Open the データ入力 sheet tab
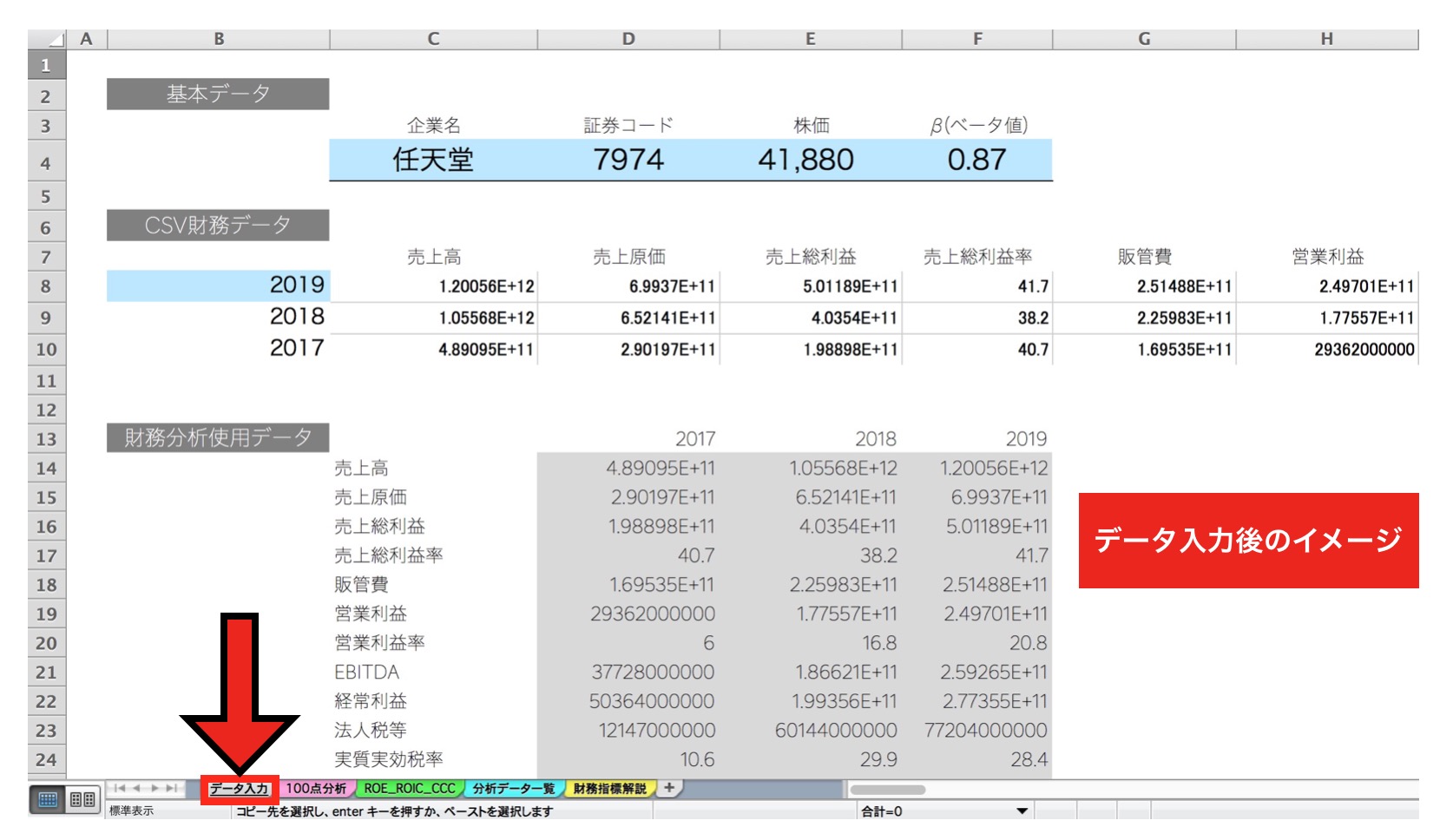 [239, 789]
